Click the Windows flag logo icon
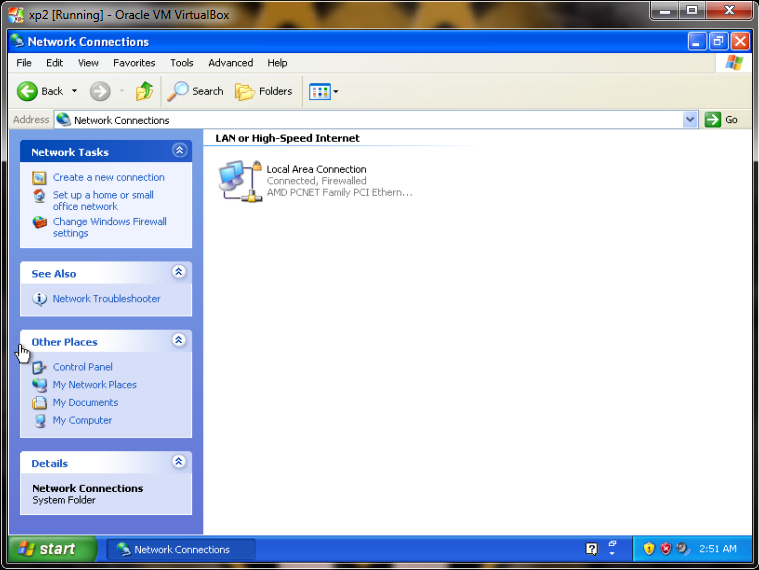 click(x=734, y=63)
